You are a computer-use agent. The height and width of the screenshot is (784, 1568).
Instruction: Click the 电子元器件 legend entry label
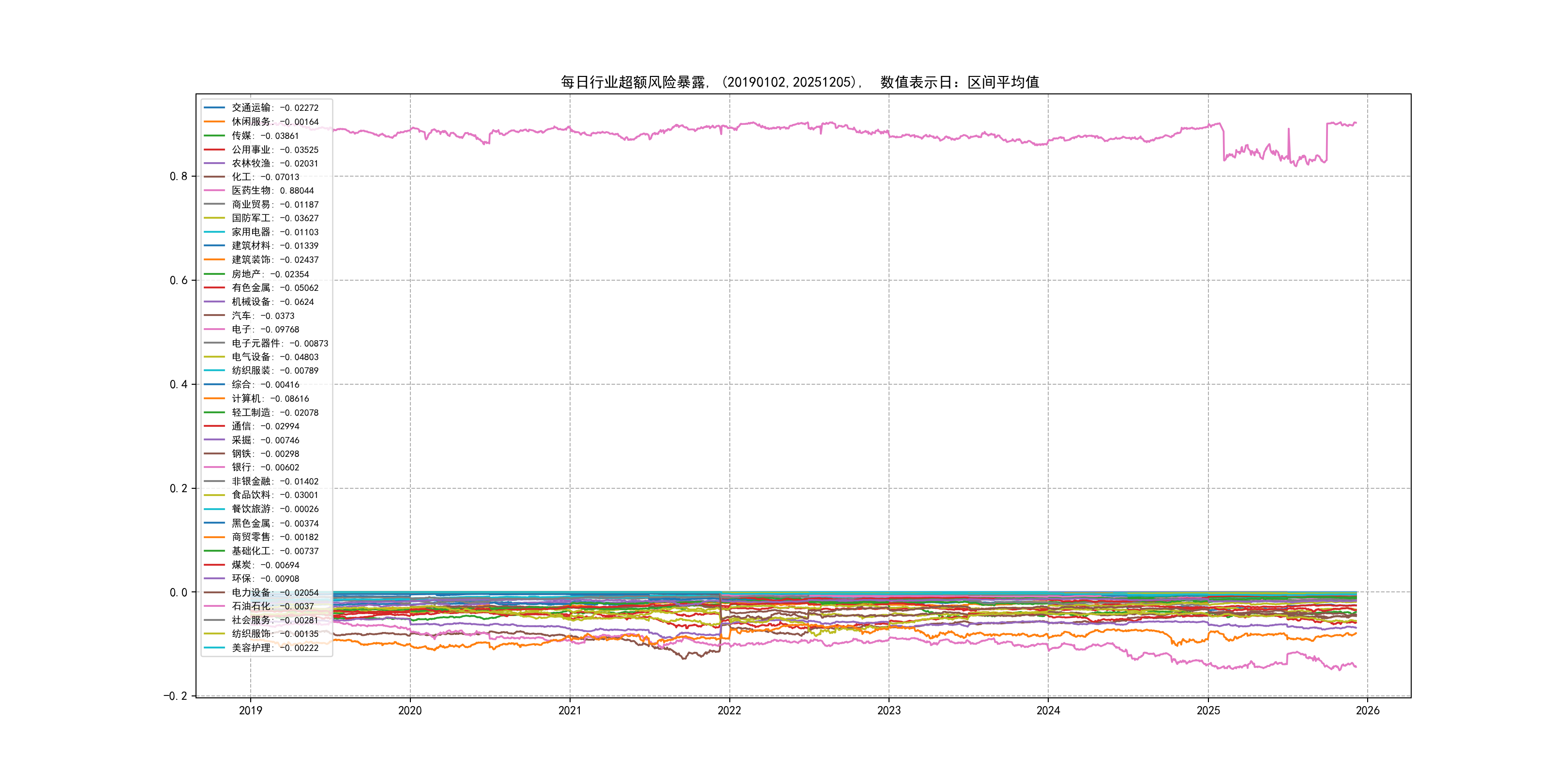(279, 343)
